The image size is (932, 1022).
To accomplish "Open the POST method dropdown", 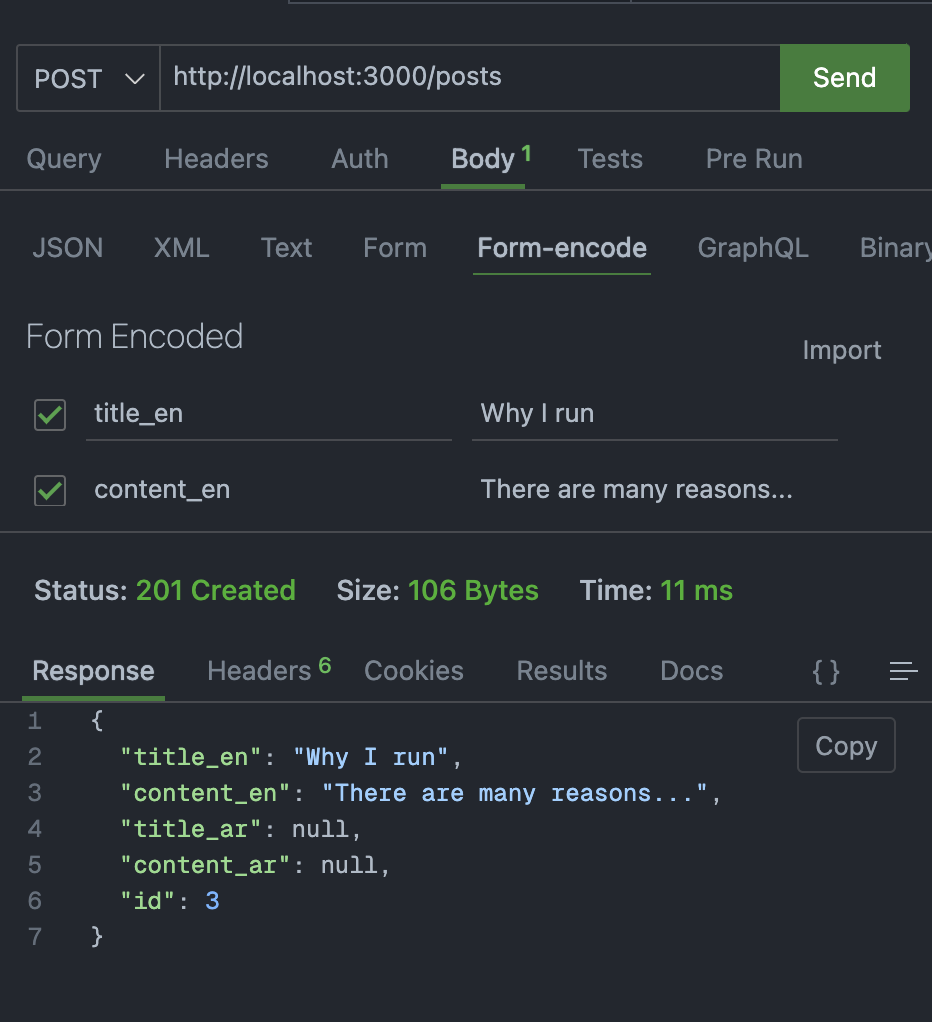I will point(87,78).
